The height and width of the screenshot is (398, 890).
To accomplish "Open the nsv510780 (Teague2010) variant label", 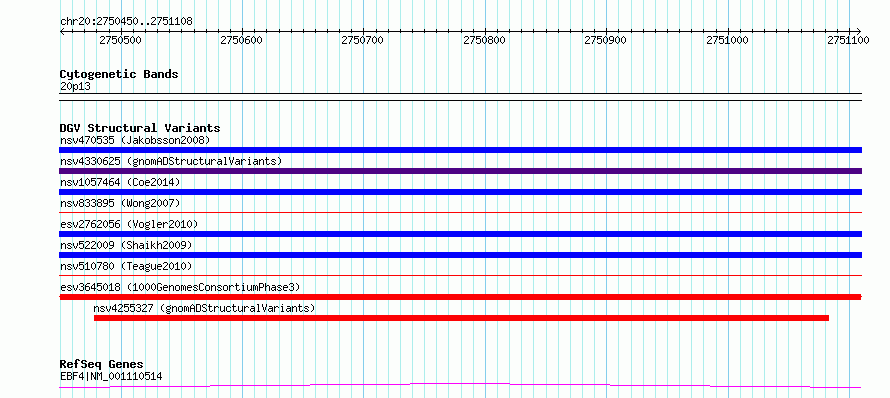I will [x=126, y=266].
